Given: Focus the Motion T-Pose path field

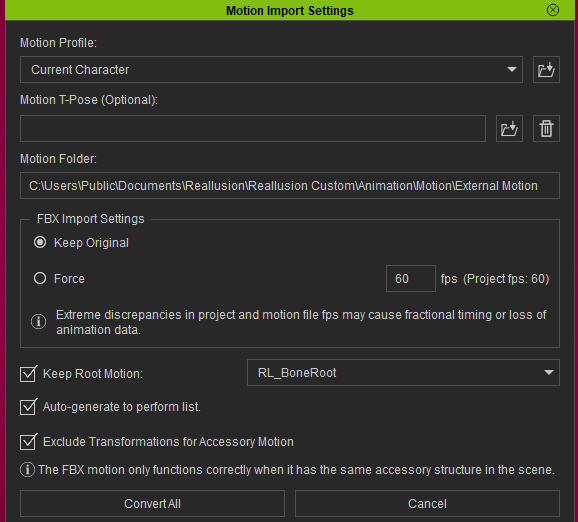Looking at the screenshot, I should coord(253,129).
